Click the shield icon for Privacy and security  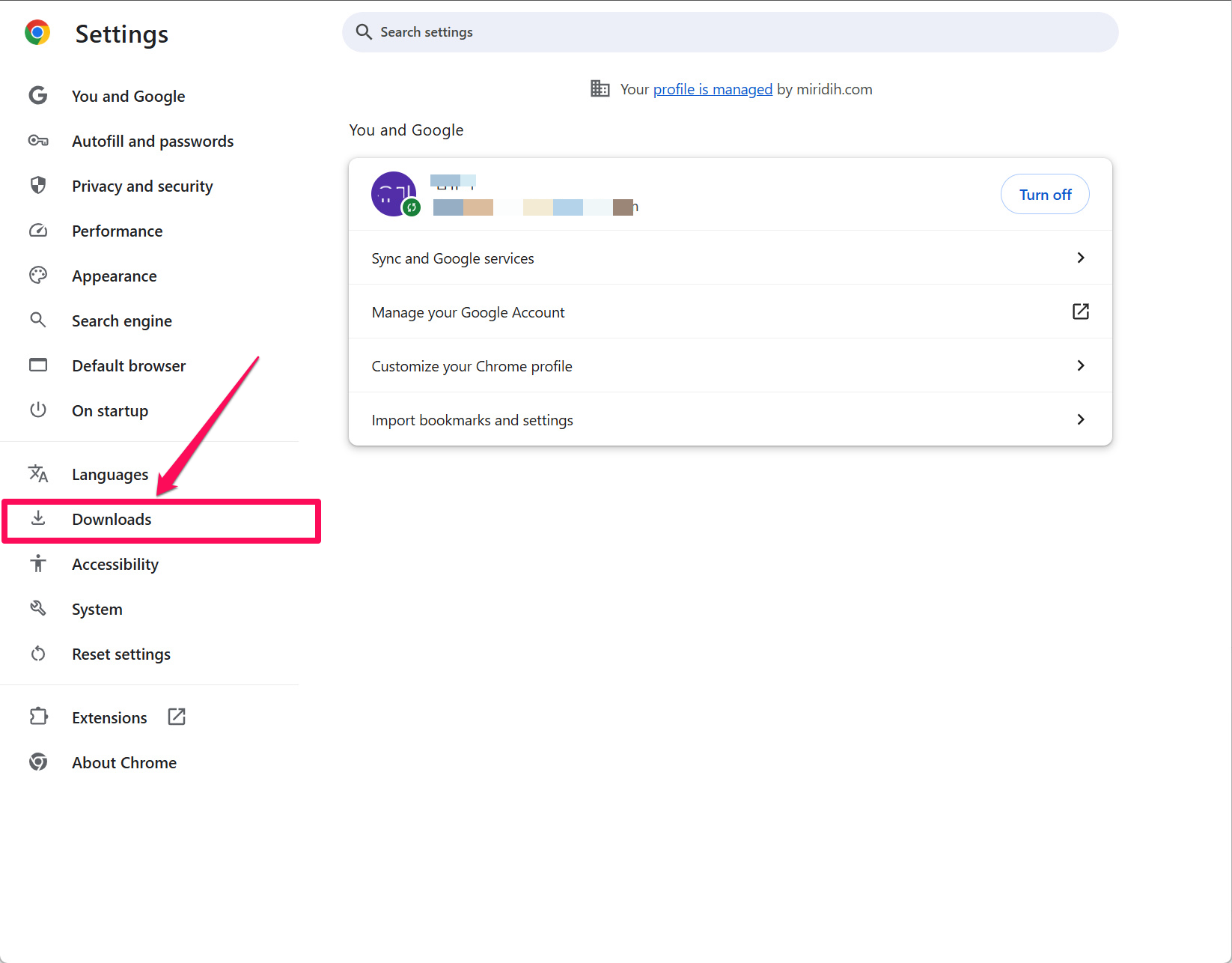point(38,186)
